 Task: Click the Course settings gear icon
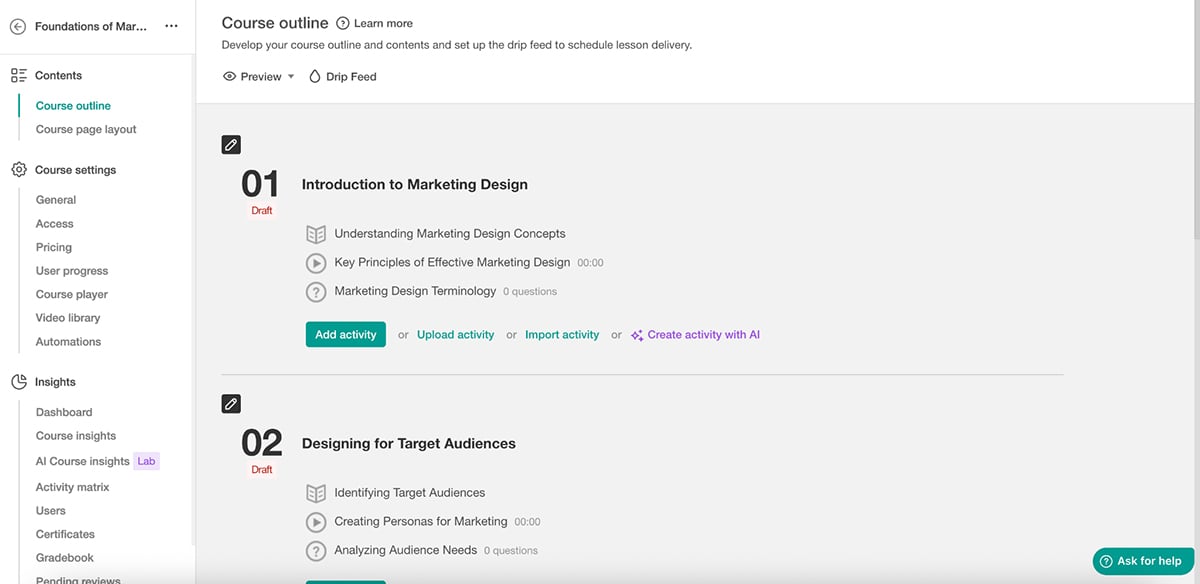pyautogui.click(x=17, y=170)
